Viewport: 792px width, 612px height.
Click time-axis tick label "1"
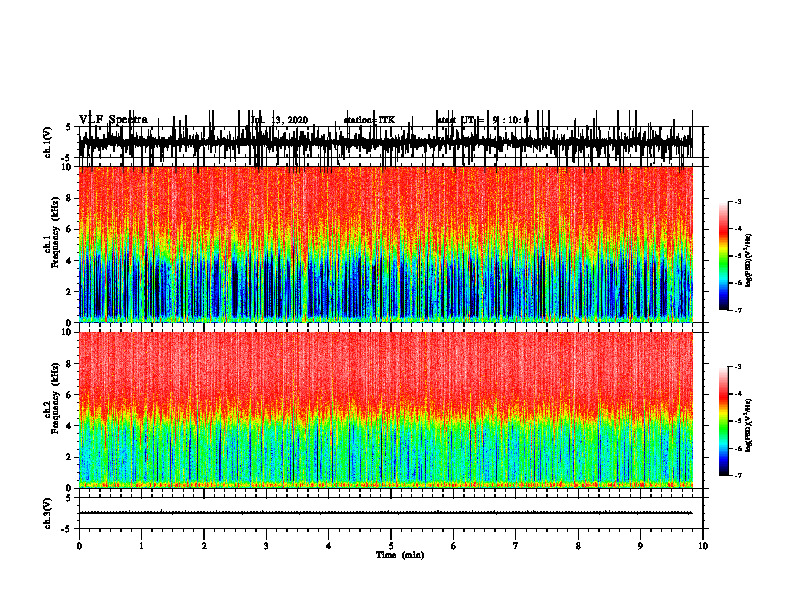(141, 546)
